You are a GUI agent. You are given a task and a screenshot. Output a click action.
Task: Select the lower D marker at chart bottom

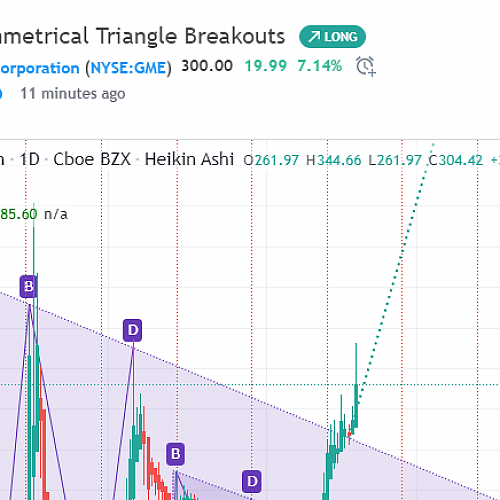252,481
